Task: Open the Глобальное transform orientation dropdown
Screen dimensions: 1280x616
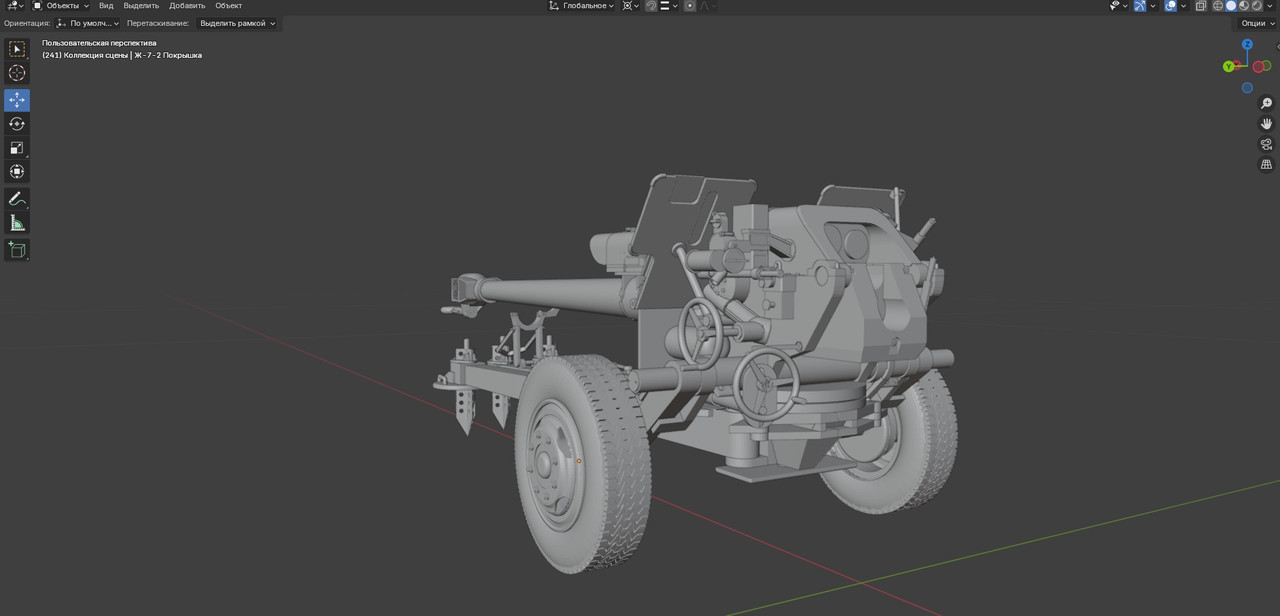Action: coord(581,5)
